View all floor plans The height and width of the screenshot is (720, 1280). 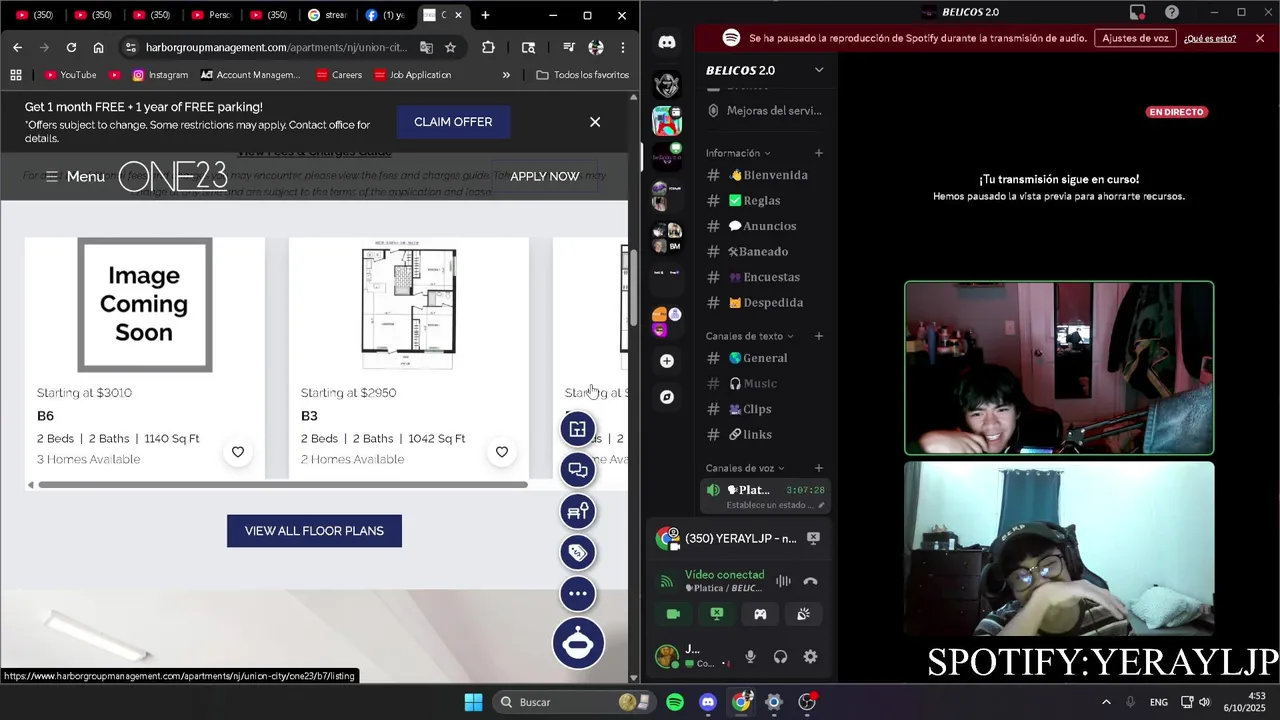click(314, 531)
